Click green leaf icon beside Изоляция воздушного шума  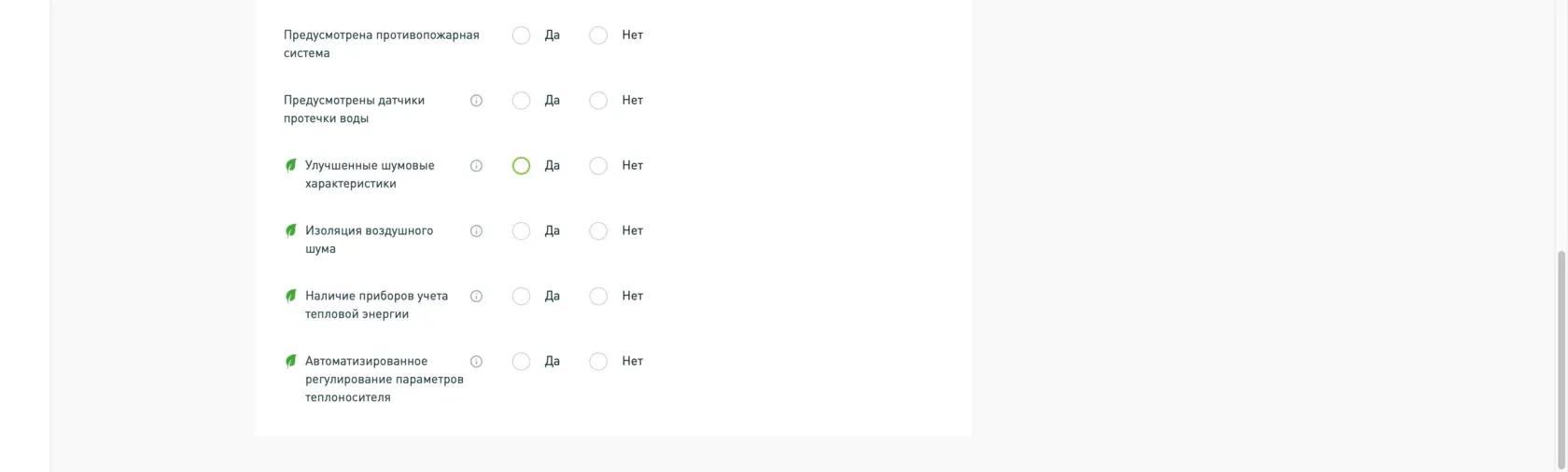[291, 230]
